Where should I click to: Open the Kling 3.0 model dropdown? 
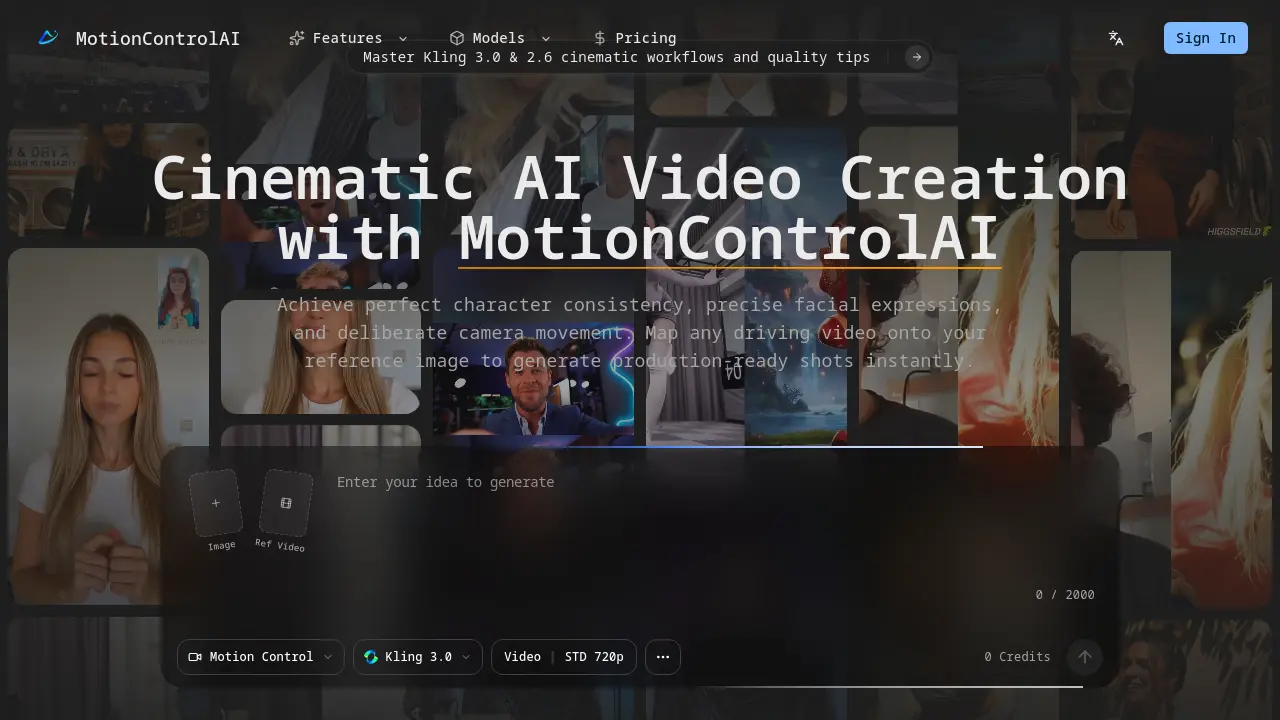tap(418, 657)
